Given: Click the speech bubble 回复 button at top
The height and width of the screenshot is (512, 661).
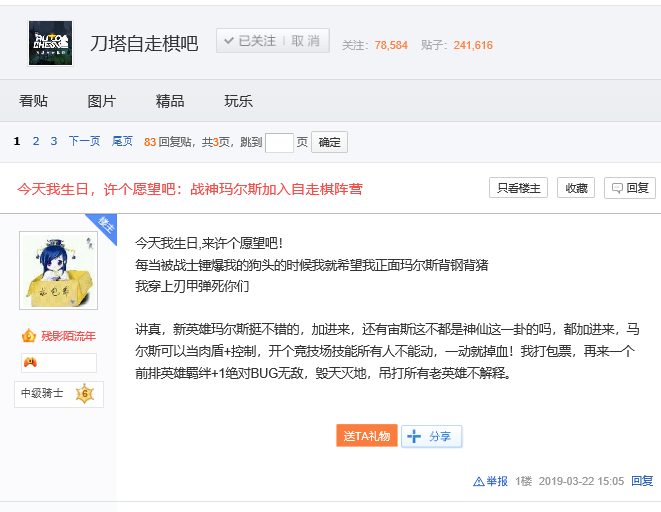Looking at the screenshot, I should coord(630,187).
